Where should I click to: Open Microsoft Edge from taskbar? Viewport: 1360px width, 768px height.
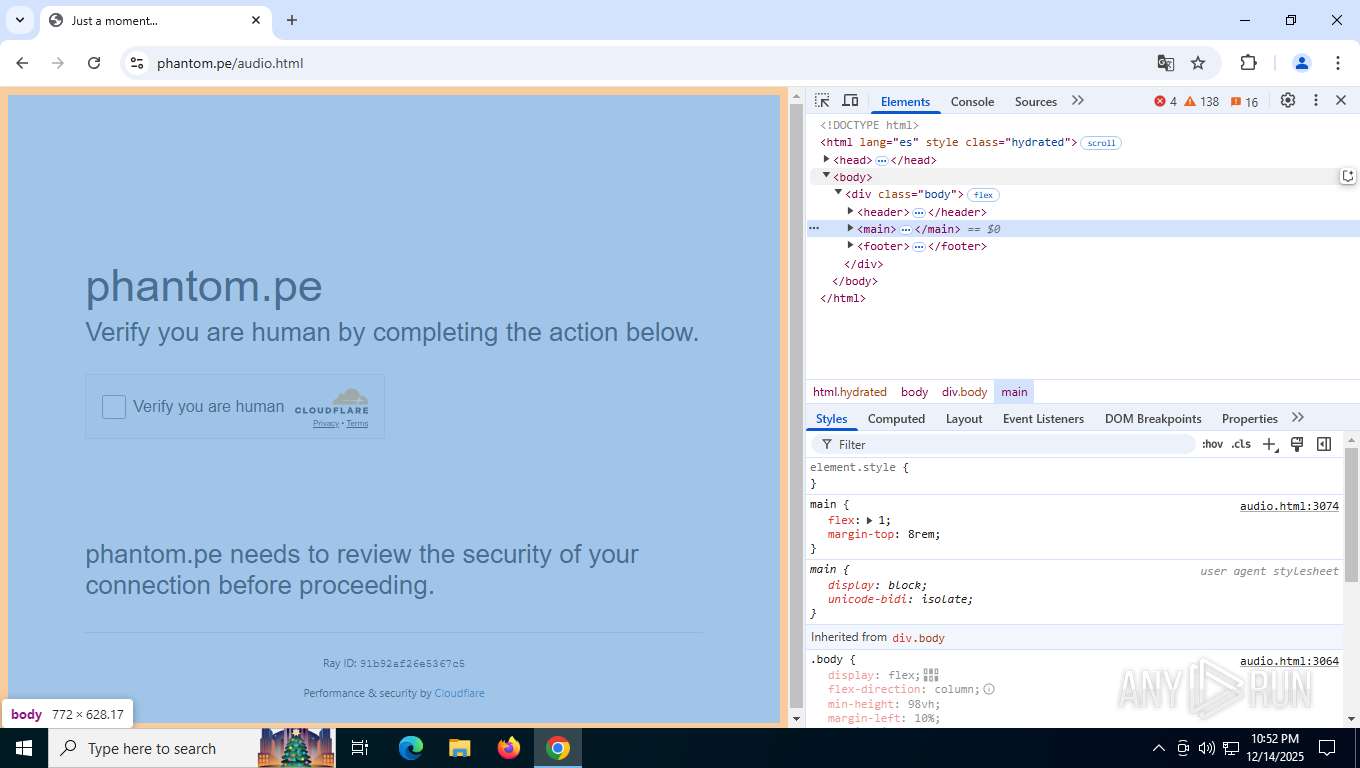pos(411,748)
